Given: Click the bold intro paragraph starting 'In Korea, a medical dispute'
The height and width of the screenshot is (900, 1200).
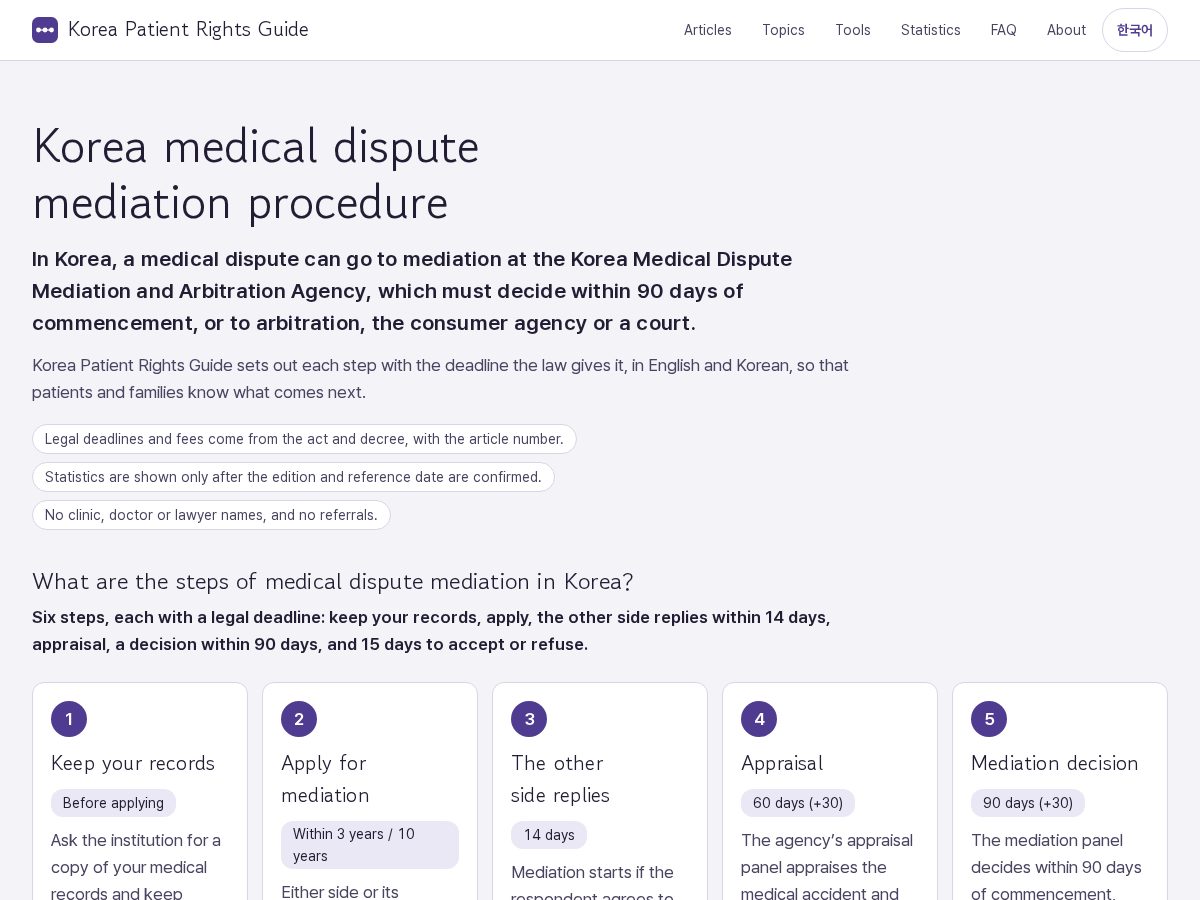Looking at the screenshot, I should tap(412, 291).
